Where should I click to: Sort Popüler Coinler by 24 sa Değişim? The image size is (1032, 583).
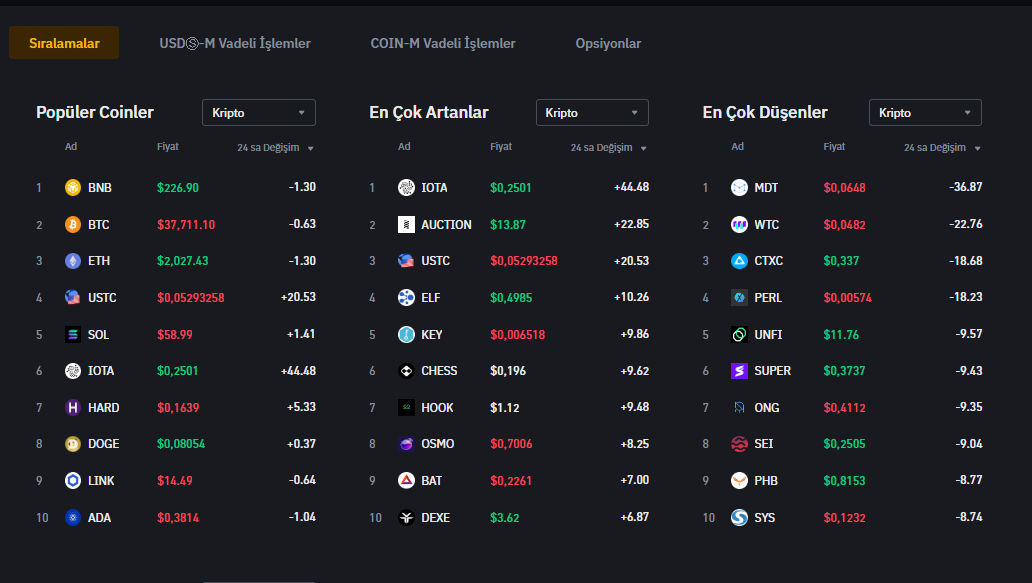(x=275, y=148)
